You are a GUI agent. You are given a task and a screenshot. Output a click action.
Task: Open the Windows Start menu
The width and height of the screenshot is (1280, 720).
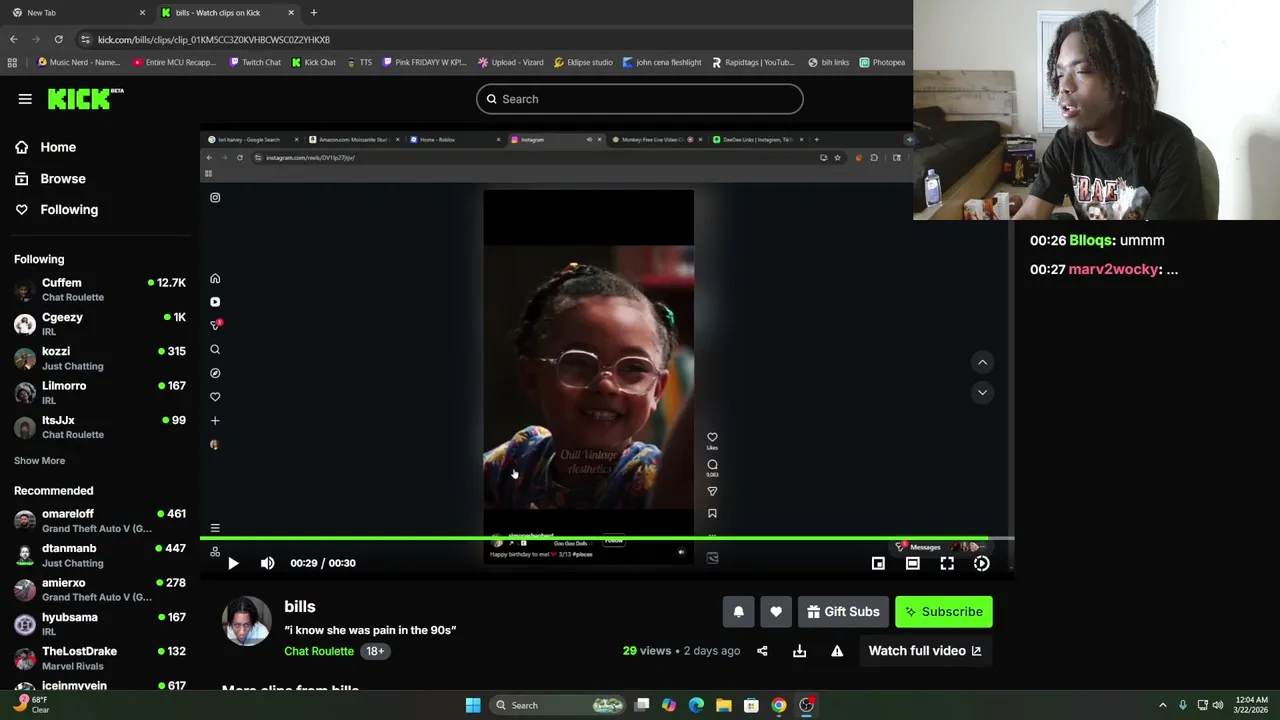(x=473, y=705)
